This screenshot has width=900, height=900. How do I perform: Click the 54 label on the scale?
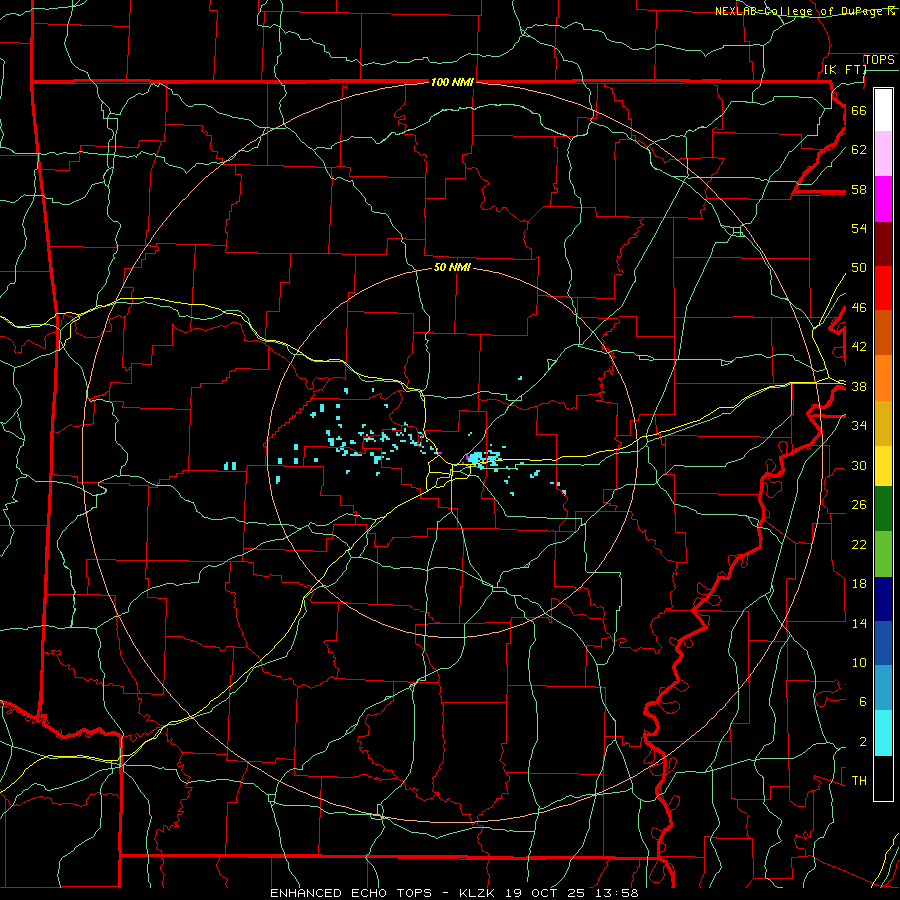click(x=859, y=228)
